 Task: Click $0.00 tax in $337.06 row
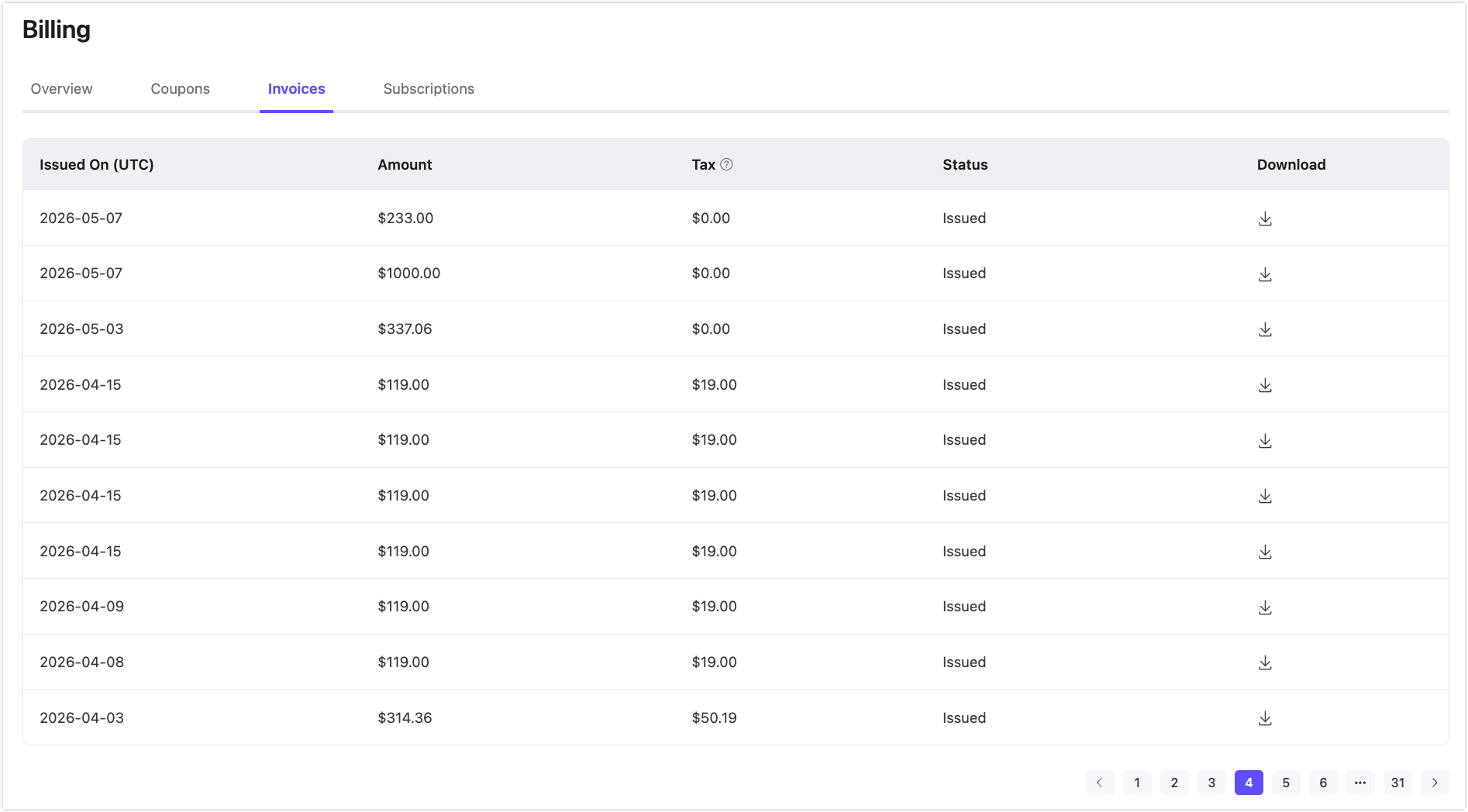click(x=711, y=329)
